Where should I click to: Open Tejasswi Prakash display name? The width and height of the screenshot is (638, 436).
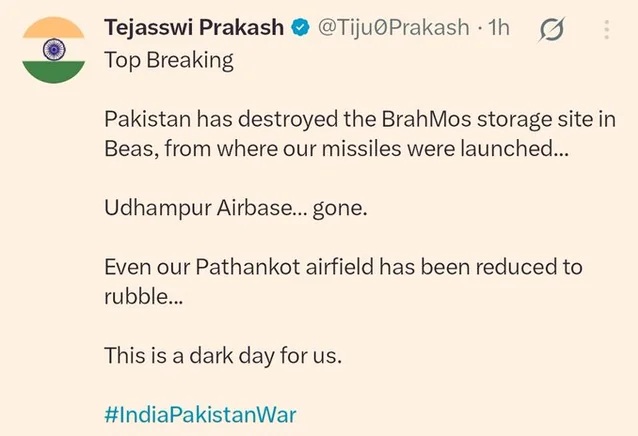(194, 28)
